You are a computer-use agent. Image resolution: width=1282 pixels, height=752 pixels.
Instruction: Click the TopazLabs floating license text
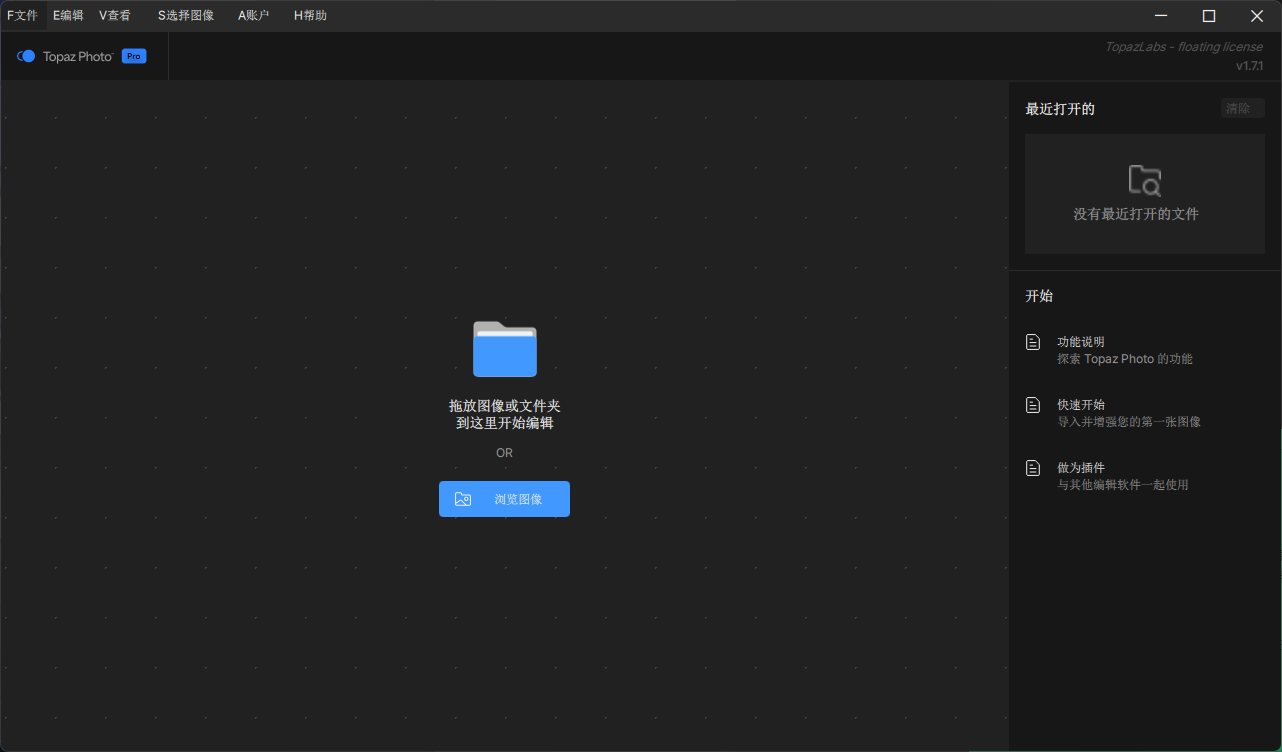click(1184, 47)
